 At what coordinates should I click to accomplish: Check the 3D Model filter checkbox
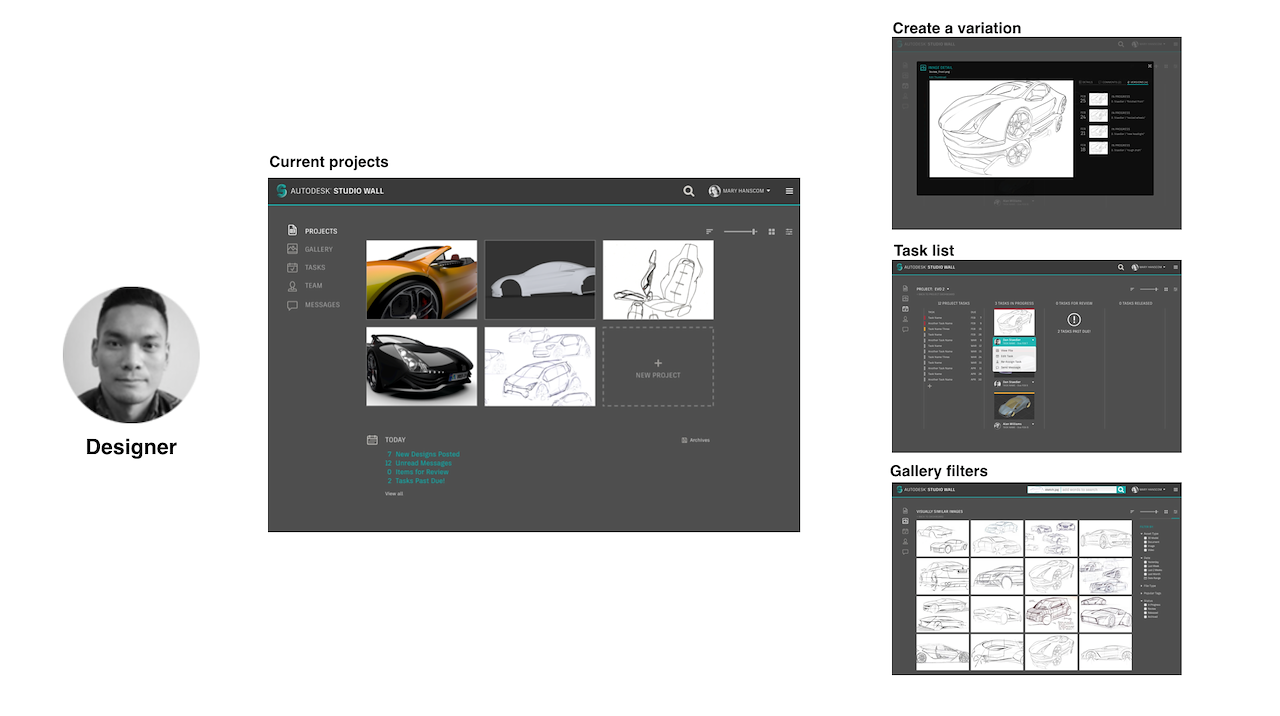tap(1146, 538)
